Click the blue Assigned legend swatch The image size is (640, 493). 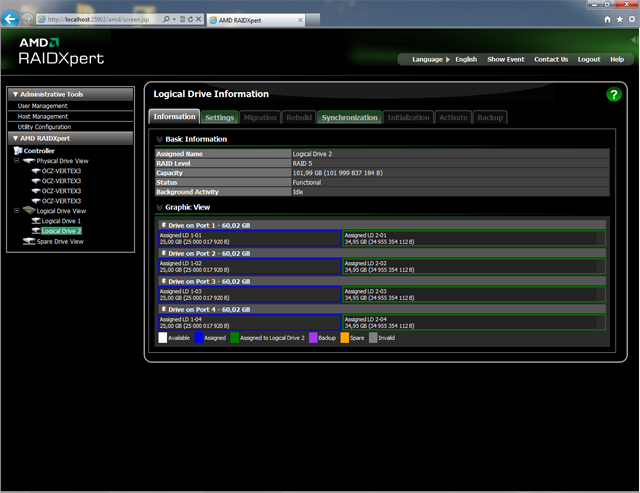click(x=199, y=338)
